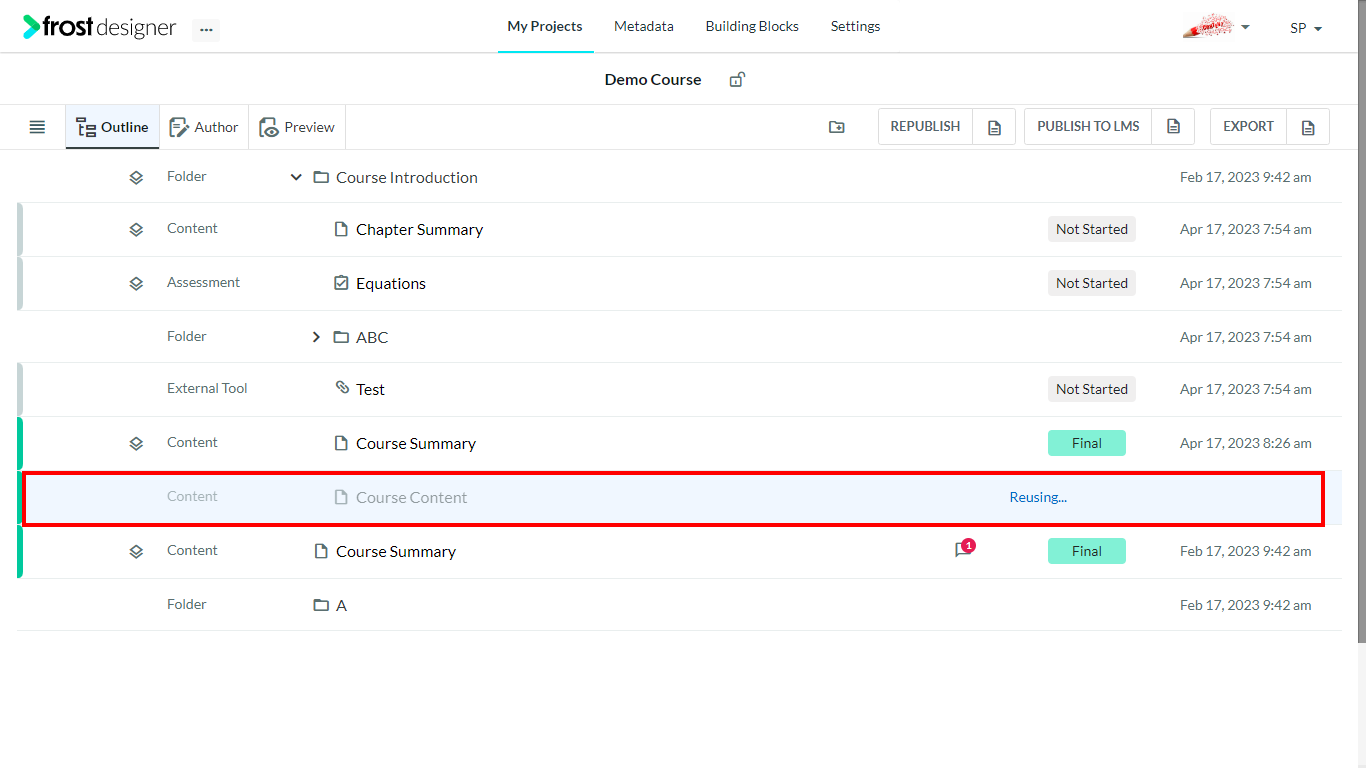Image resolution: width=1366 pixels, height=768 pixels.
Task: Click the Chapter Summary page icon
Action: tap(341, 229)
